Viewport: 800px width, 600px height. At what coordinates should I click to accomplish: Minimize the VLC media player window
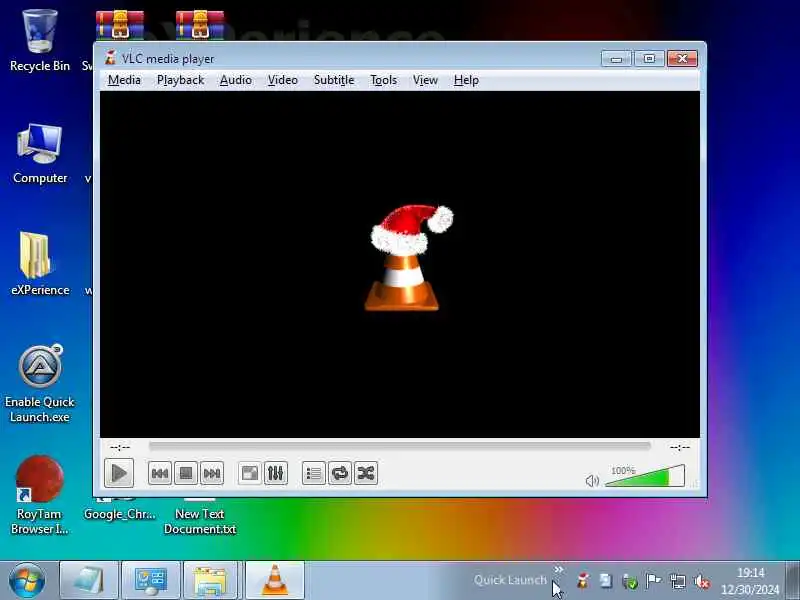pyautogui.click(x=616, y=59)
